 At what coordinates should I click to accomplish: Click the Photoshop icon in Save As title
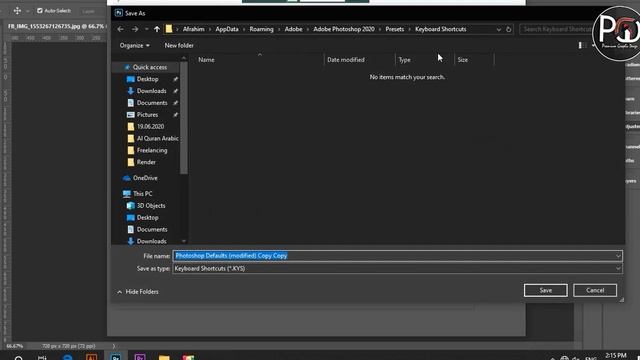pos(118,13)
